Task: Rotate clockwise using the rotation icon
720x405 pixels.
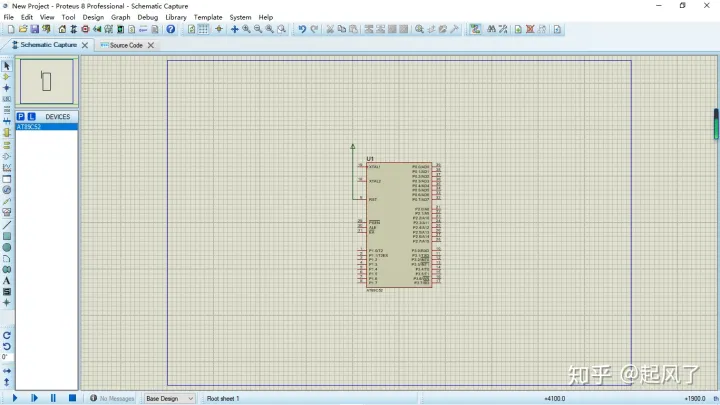Action: tap(7, 335)
